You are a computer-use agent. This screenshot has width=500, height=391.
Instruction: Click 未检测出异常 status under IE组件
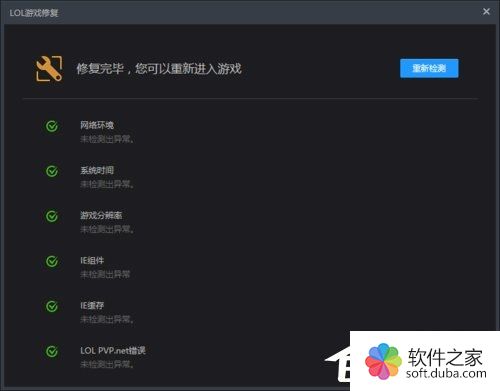tap(105, 274)
